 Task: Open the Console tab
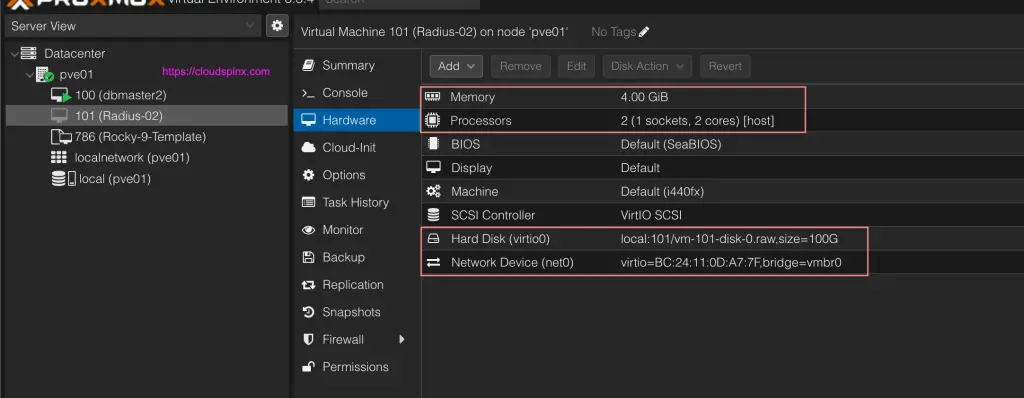click(357, 93)
